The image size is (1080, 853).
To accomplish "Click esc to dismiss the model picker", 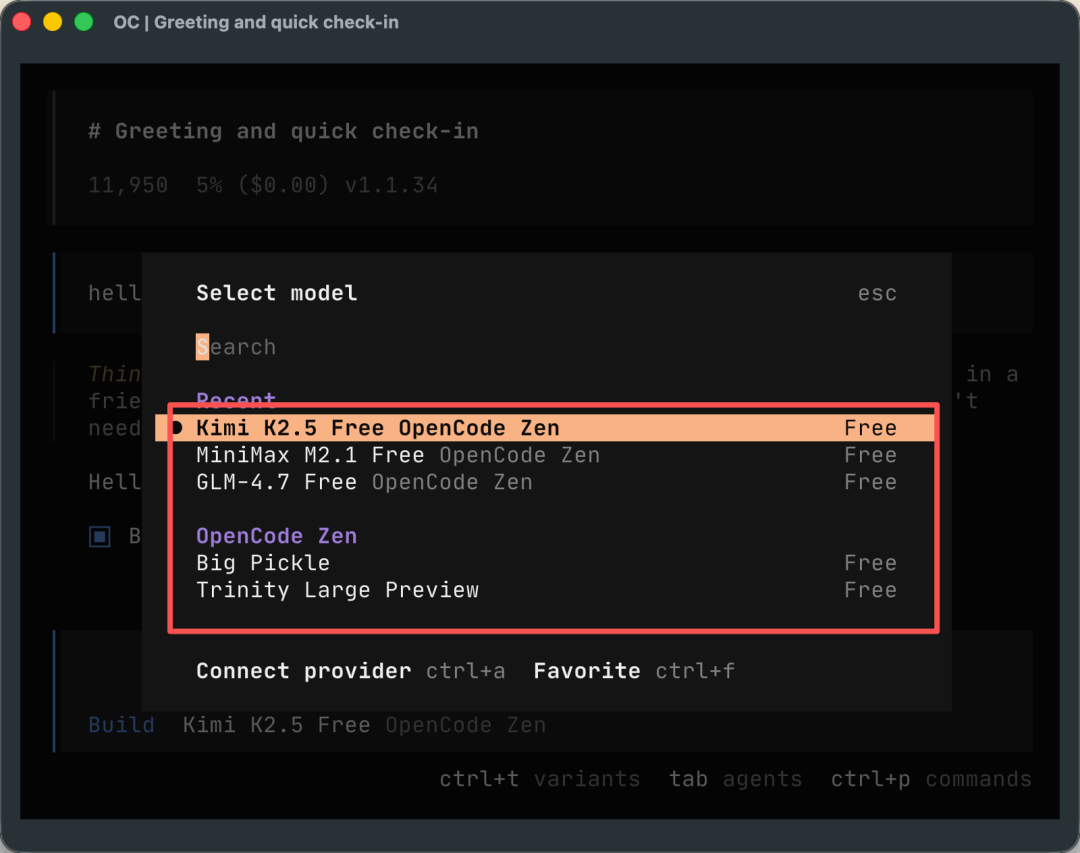I will click(x=876, y=293).
